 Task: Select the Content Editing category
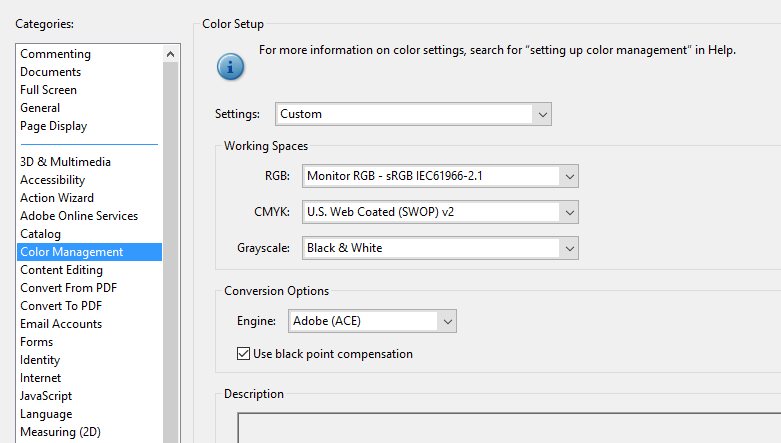pos(61,270)
